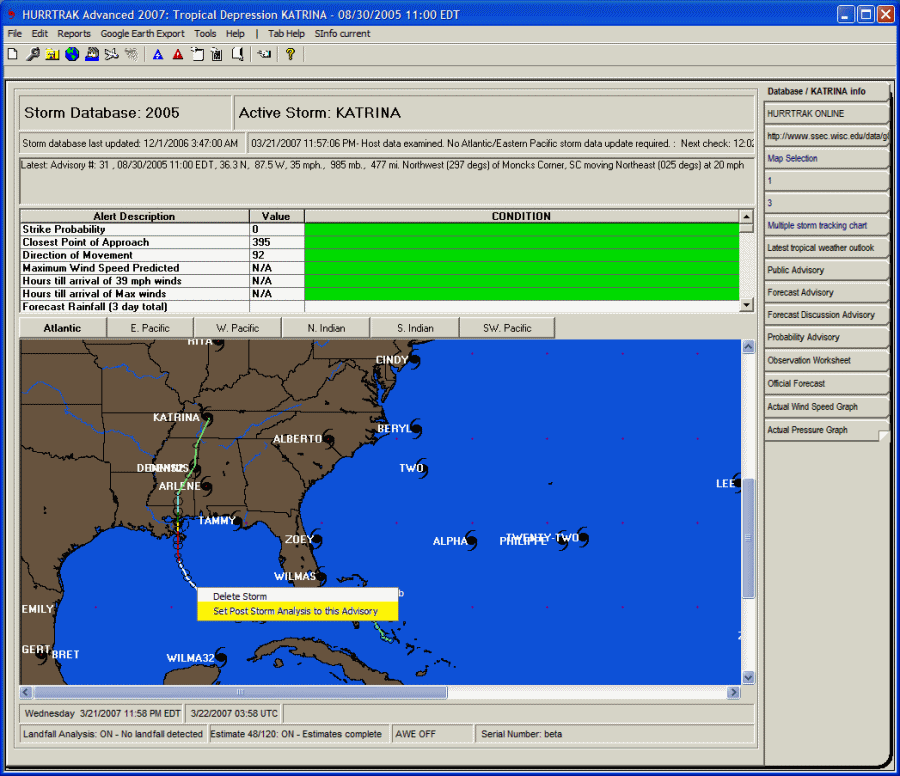The image size is (900, 776).
Task: Open the Edit menu
Action: click(x=40, y=34)
